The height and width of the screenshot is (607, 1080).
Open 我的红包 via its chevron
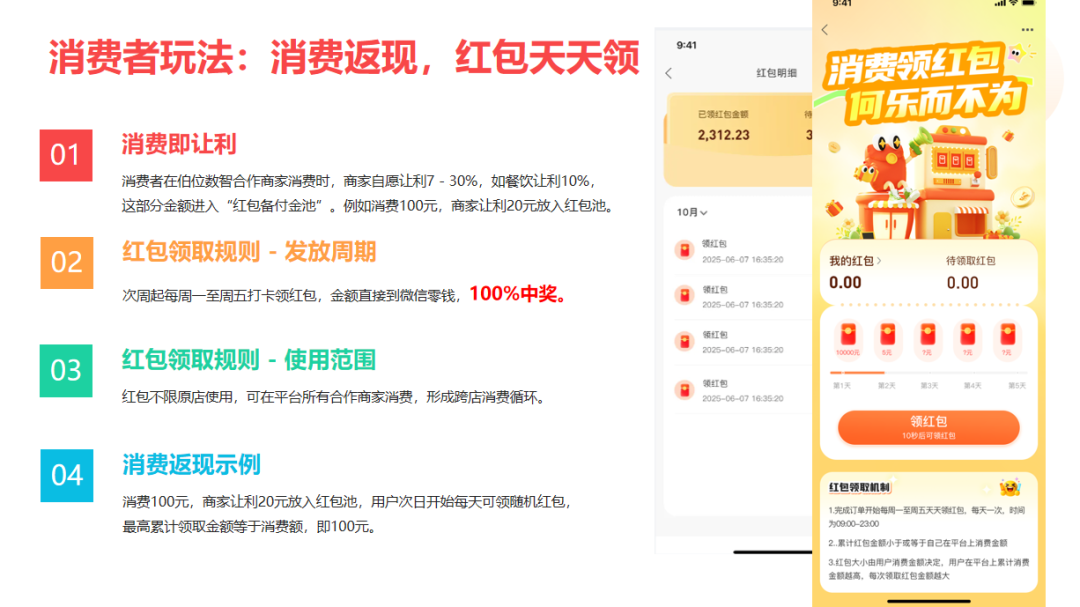[x=880, y=261]
